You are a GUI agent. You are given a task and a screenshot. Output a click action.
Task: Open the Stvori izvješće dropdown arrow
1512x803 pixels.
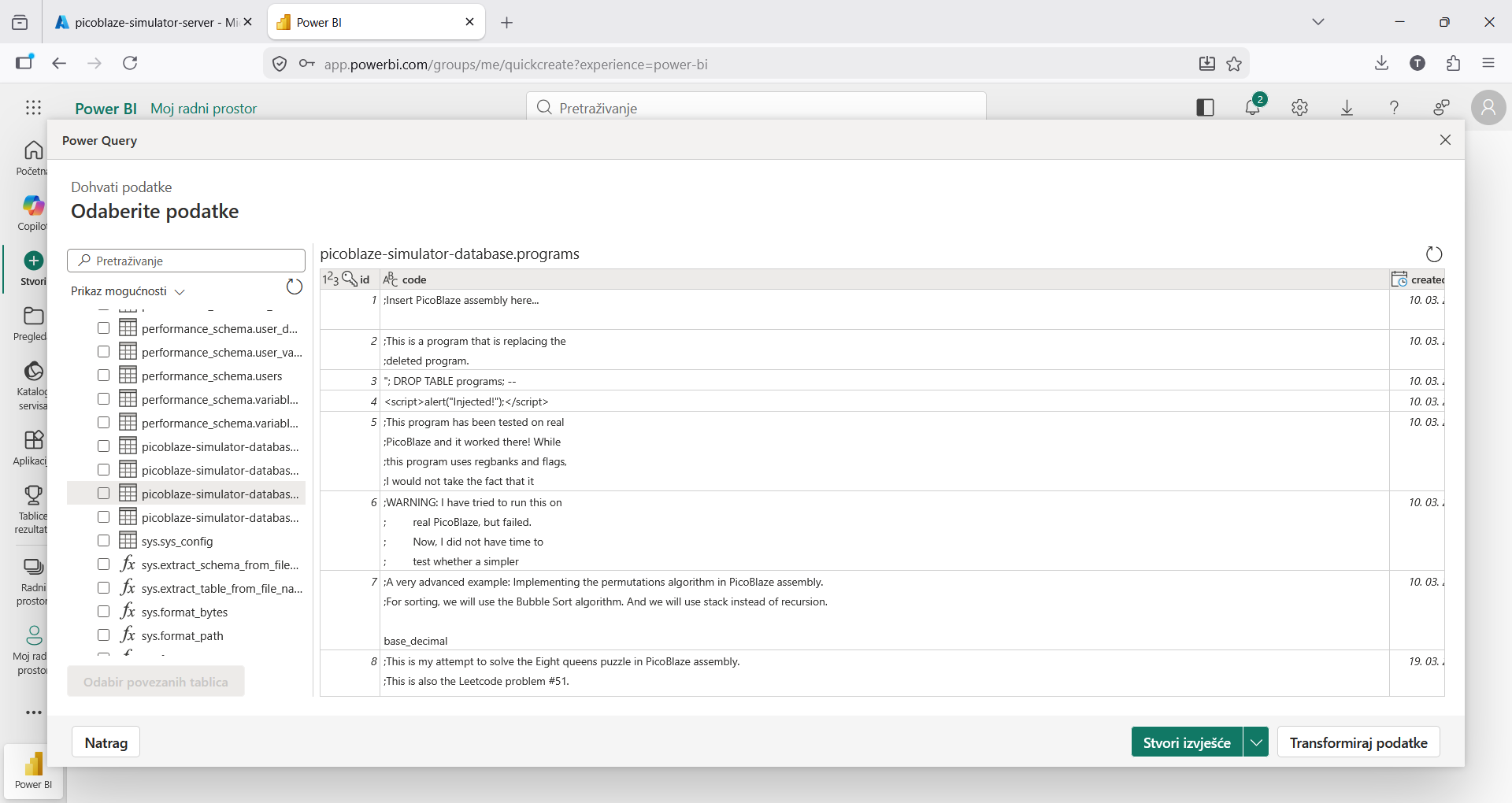pos(1256,742)
